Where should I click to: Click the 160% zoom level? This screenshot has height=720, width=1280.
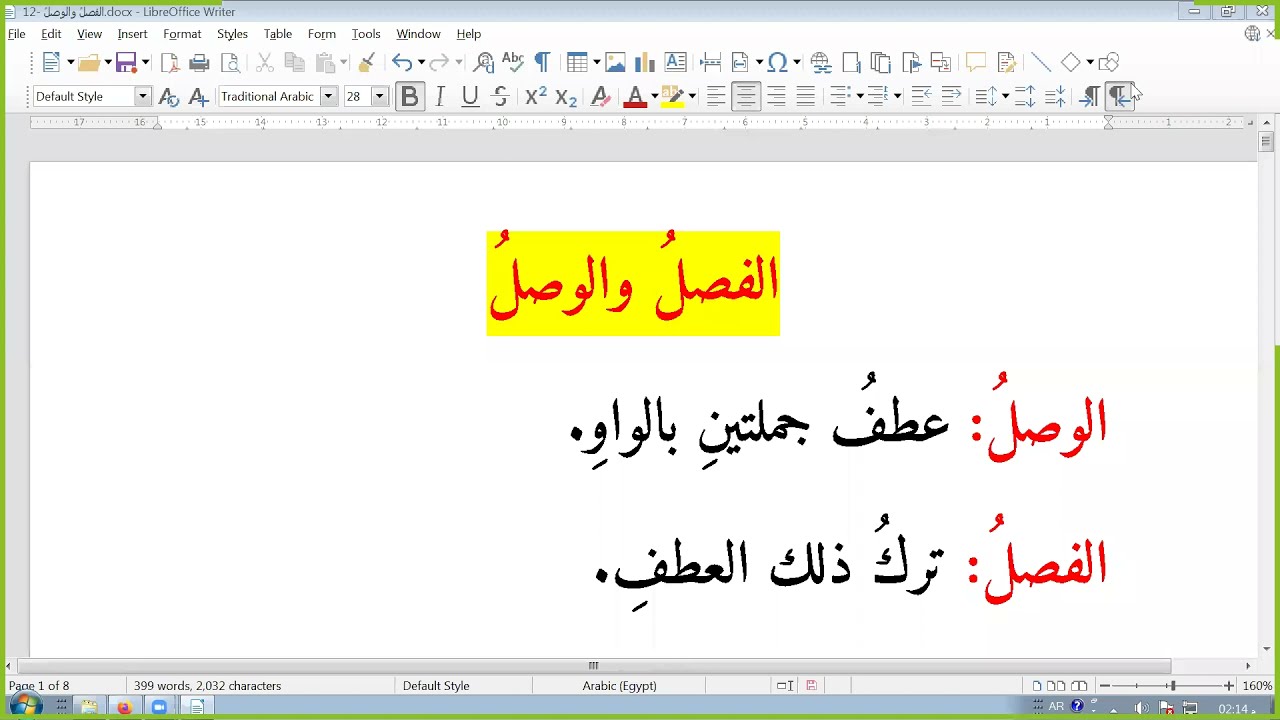click(1258, 686)
